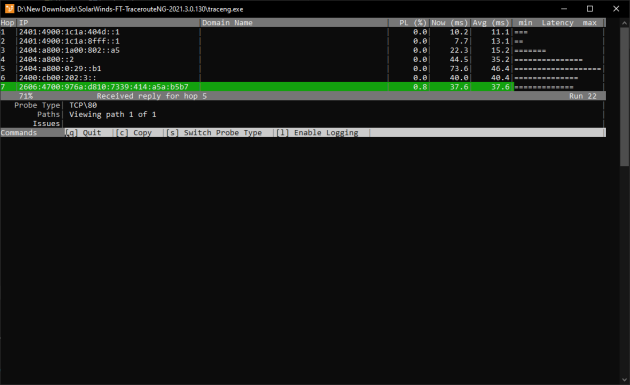The image size is (630, 385).
Task: Click hop 4 Now value 44.5
Action: pos(459,59)
